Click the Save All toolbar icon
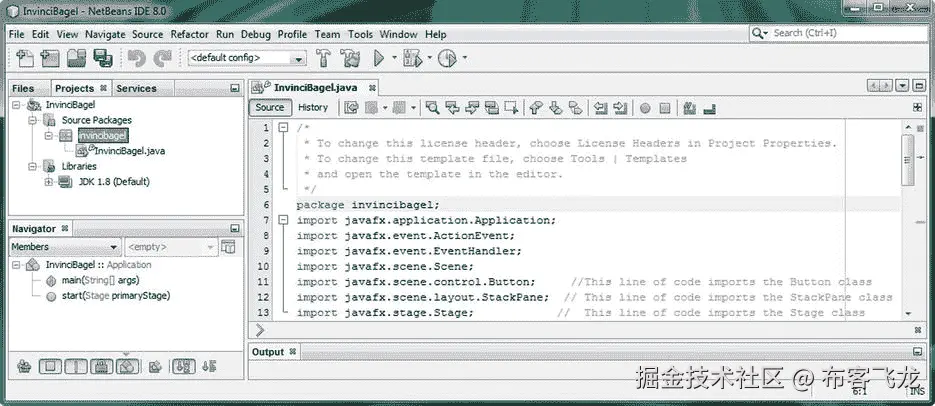The width and height of the screenshot is (935, 406). (x=103, y=58)
